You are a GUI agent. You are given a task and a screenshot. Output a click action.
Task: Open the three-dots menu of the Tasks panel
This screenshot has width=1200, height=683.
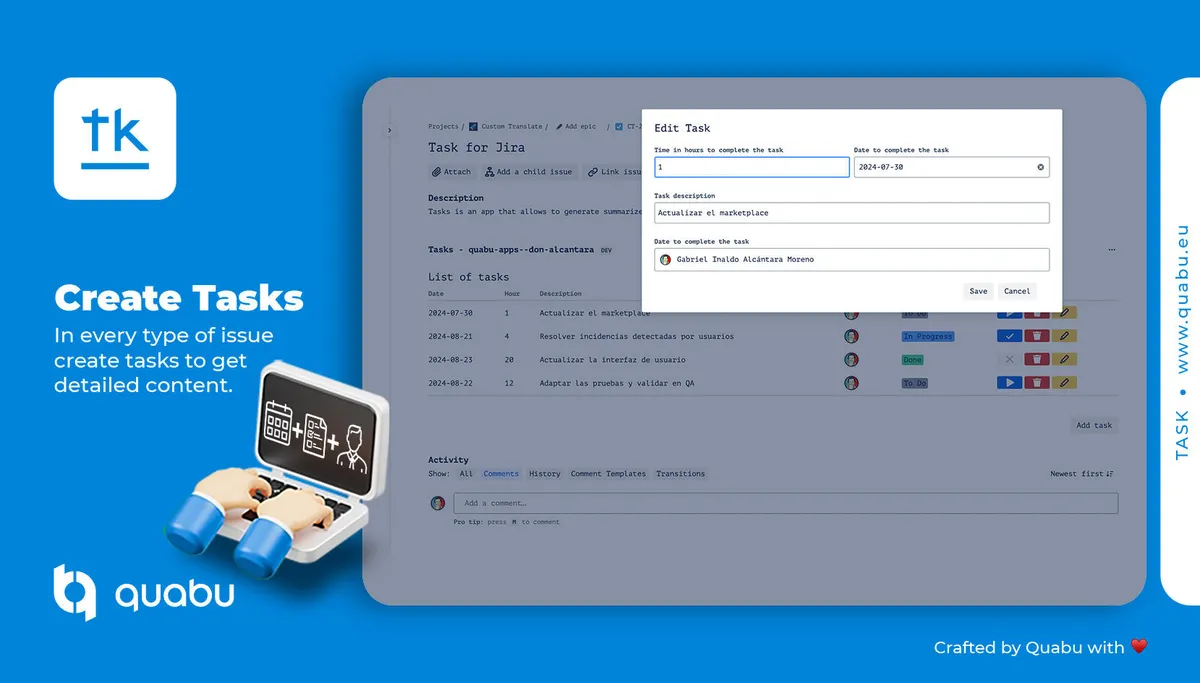click(1112, 249)
